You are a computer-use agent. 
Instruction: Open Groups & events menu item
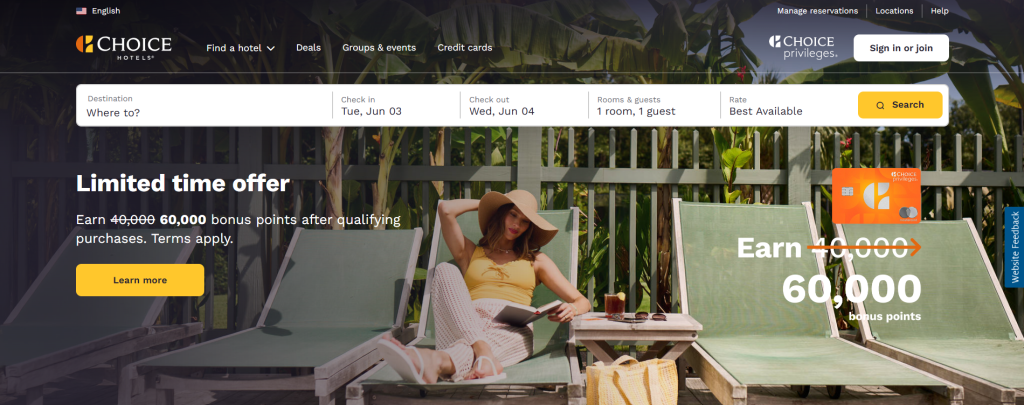(x=379, y=48)
